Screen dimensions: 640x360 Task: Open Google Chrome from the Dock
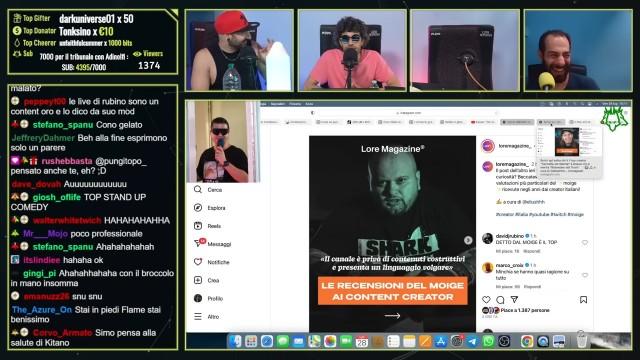pyautogui.click(x=527, y=341)
